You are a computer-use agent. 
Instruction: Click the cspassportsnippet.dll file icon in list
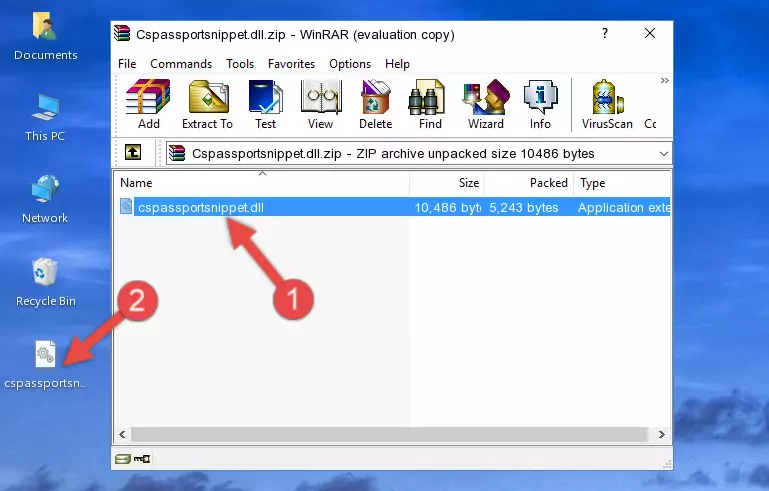pos(126,207)
